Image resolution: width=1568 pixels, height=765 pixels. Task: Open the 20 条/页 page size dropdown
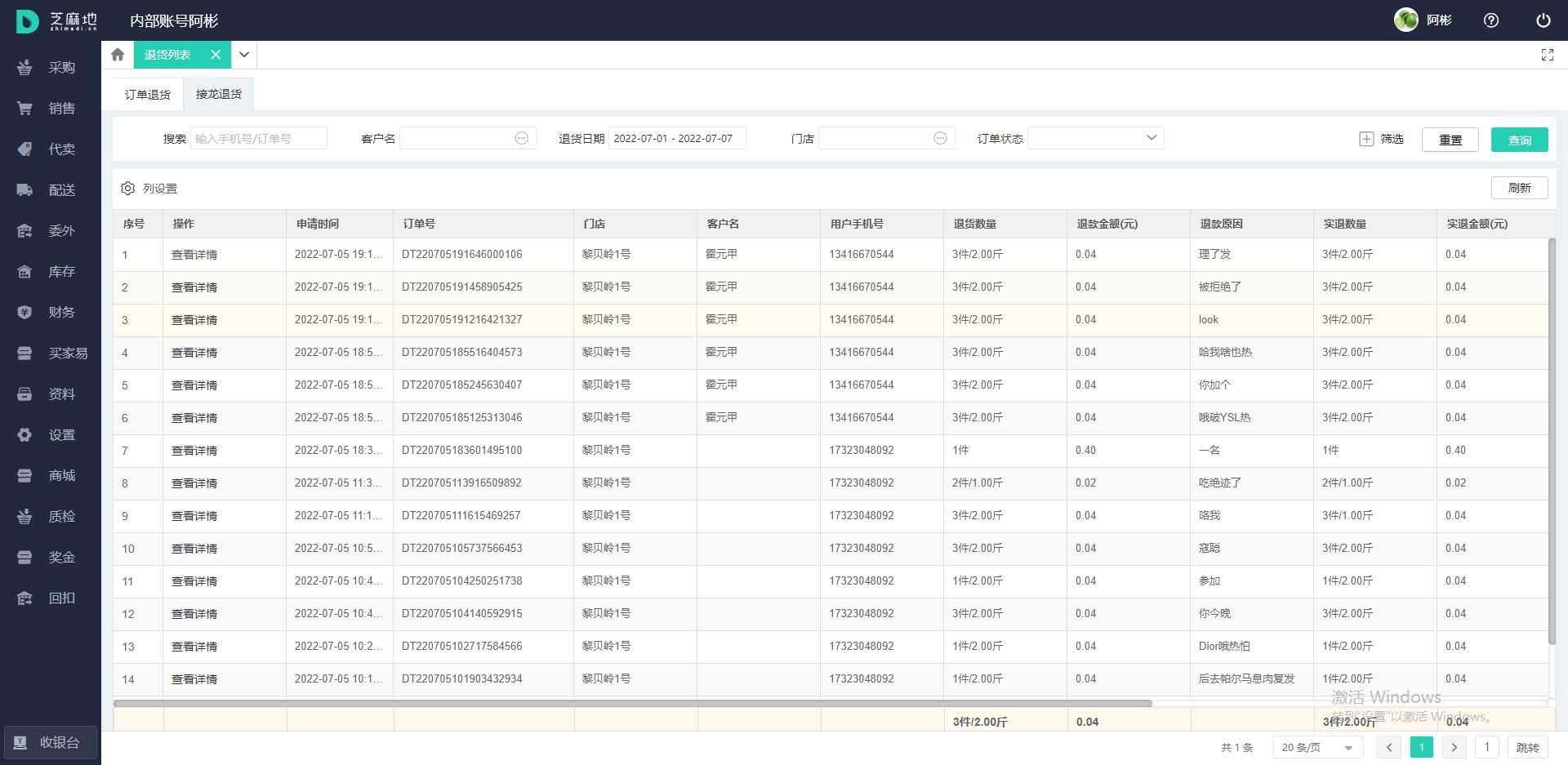(x=1318, y=747)
